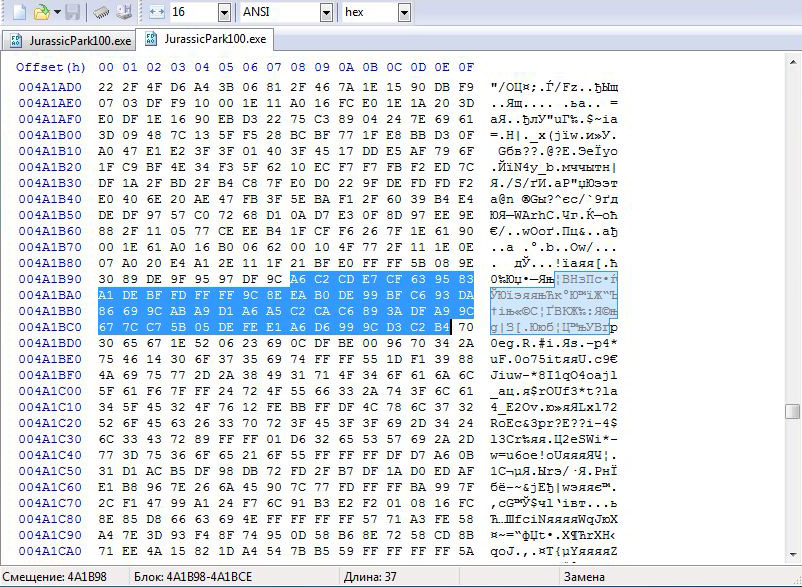Click the Open file folder icon
Image resolution: width=802 pixels, height=587 pixels.
point(40,13)
